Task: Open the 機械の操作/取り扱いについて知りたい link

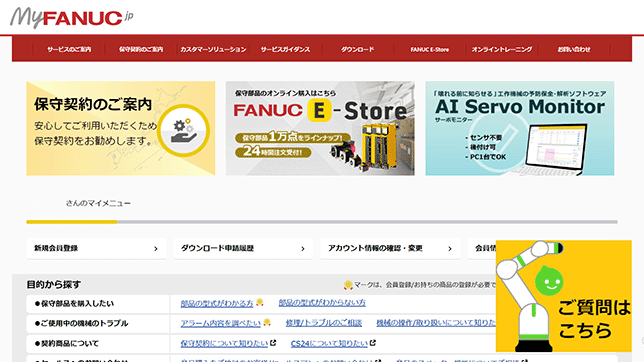Action: click(x=436, y=323)
